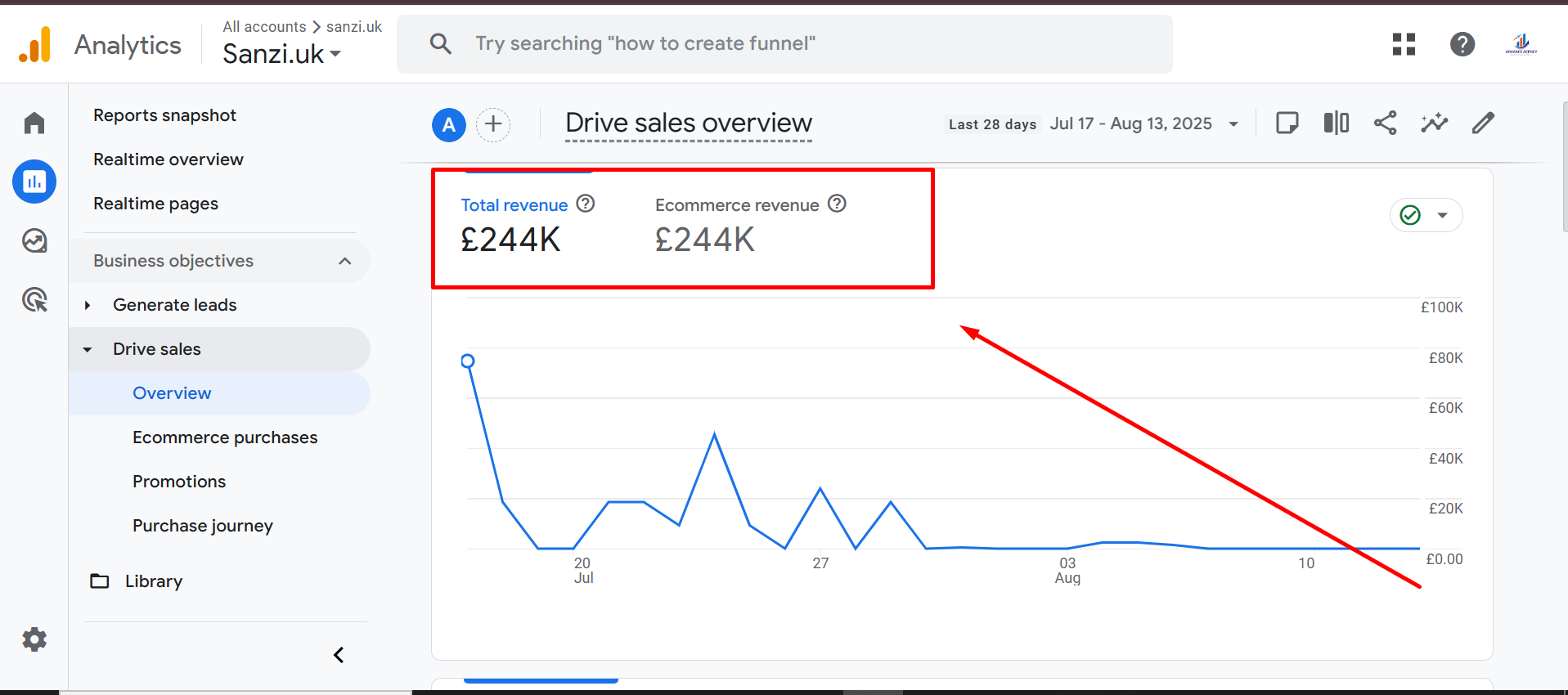Image resolution: width=1568 pixels, height=695 pixels.
Task: Click Add comparison plus button
Action: pos(493,124)
